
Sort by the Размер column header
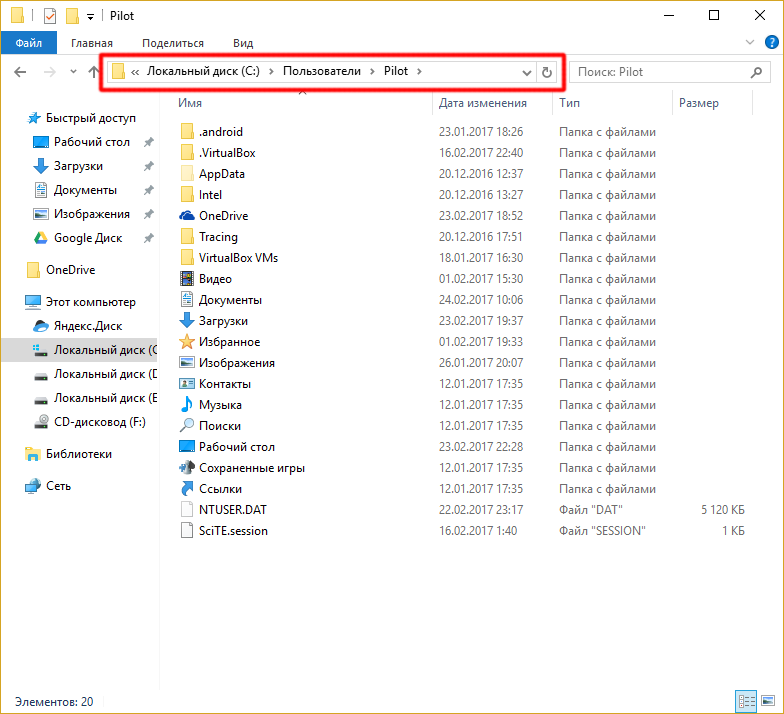pyautogui.click(x=698, y=103)
